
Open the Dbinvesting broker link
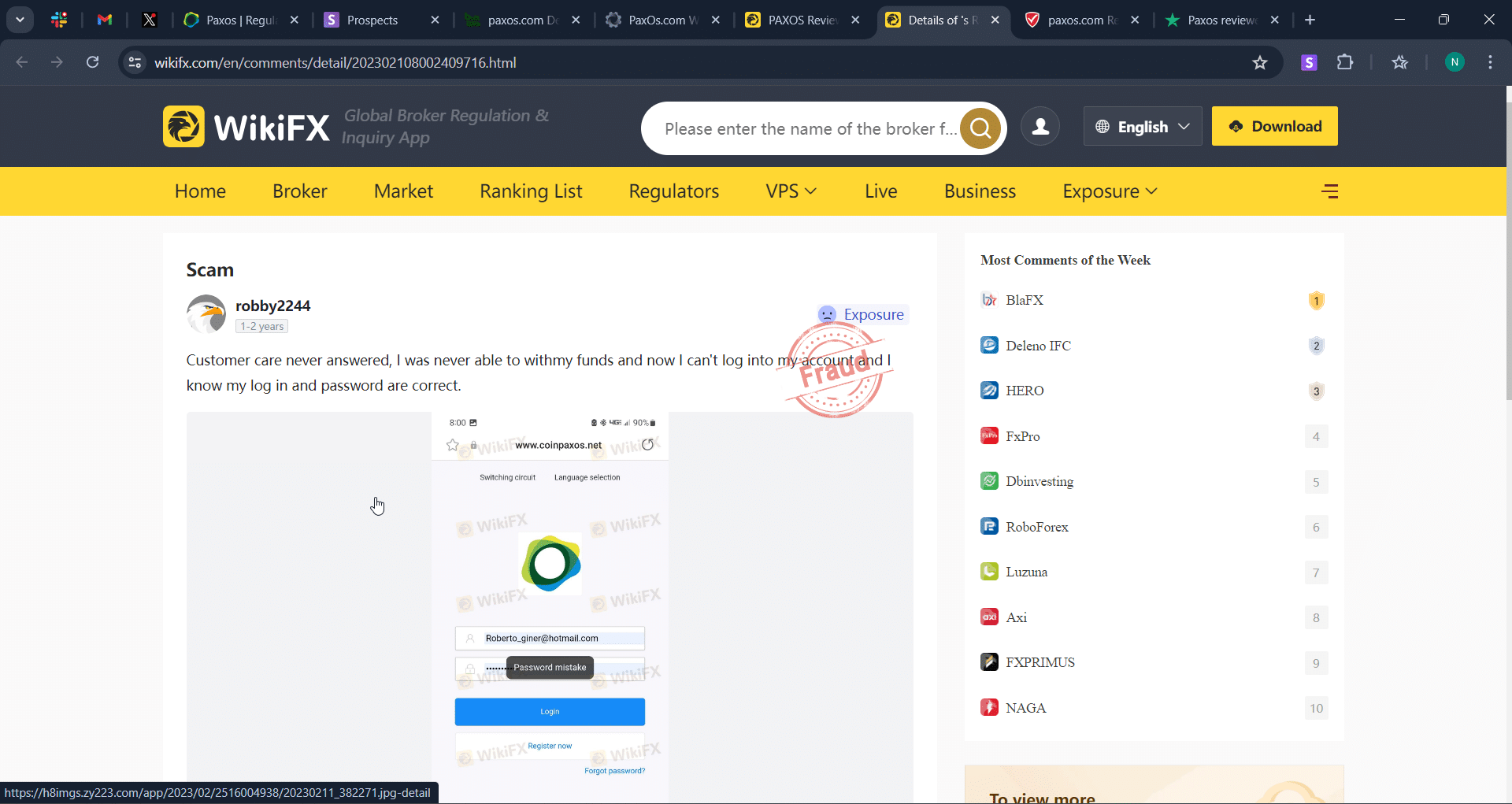pos(1039,481)
